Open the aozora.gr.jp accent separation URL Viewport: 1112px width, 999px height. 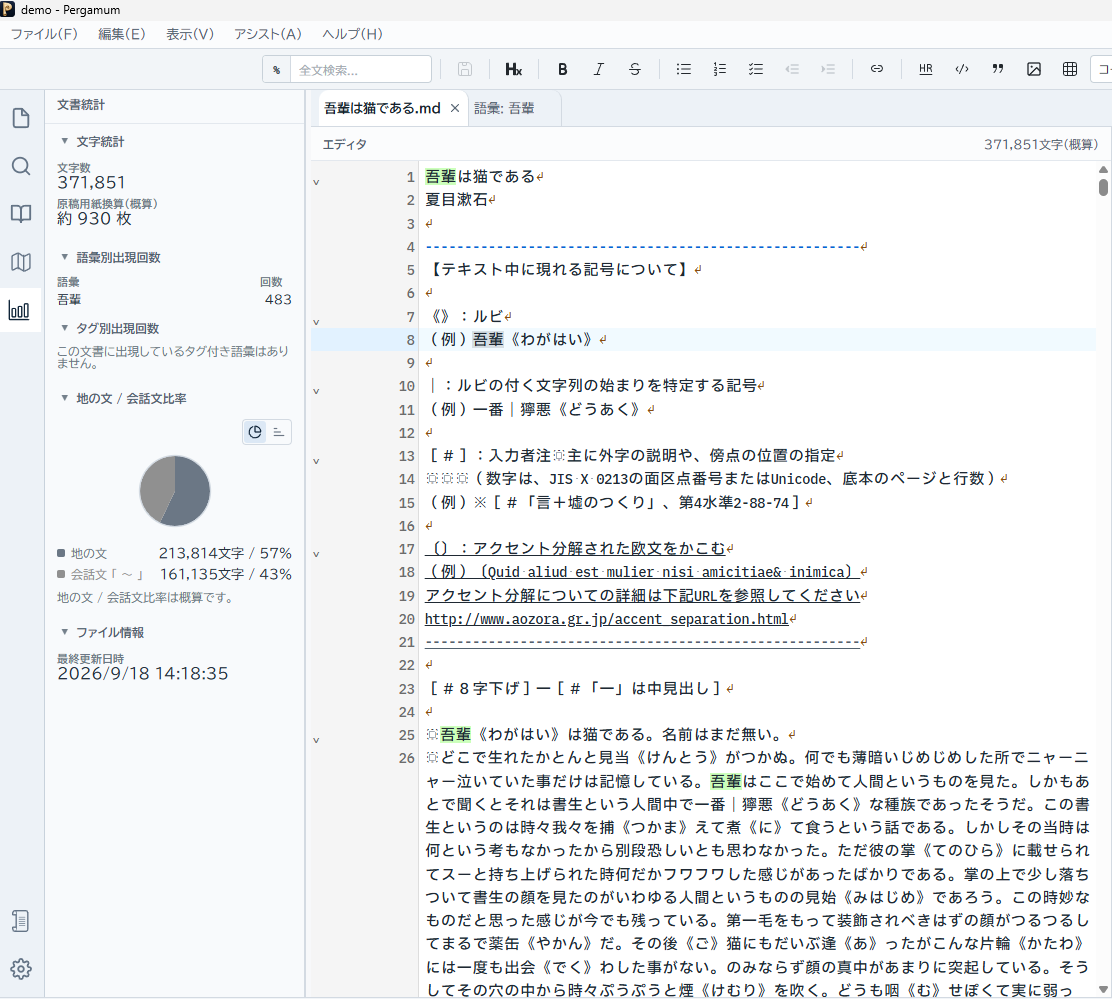[x=606, y=619]
